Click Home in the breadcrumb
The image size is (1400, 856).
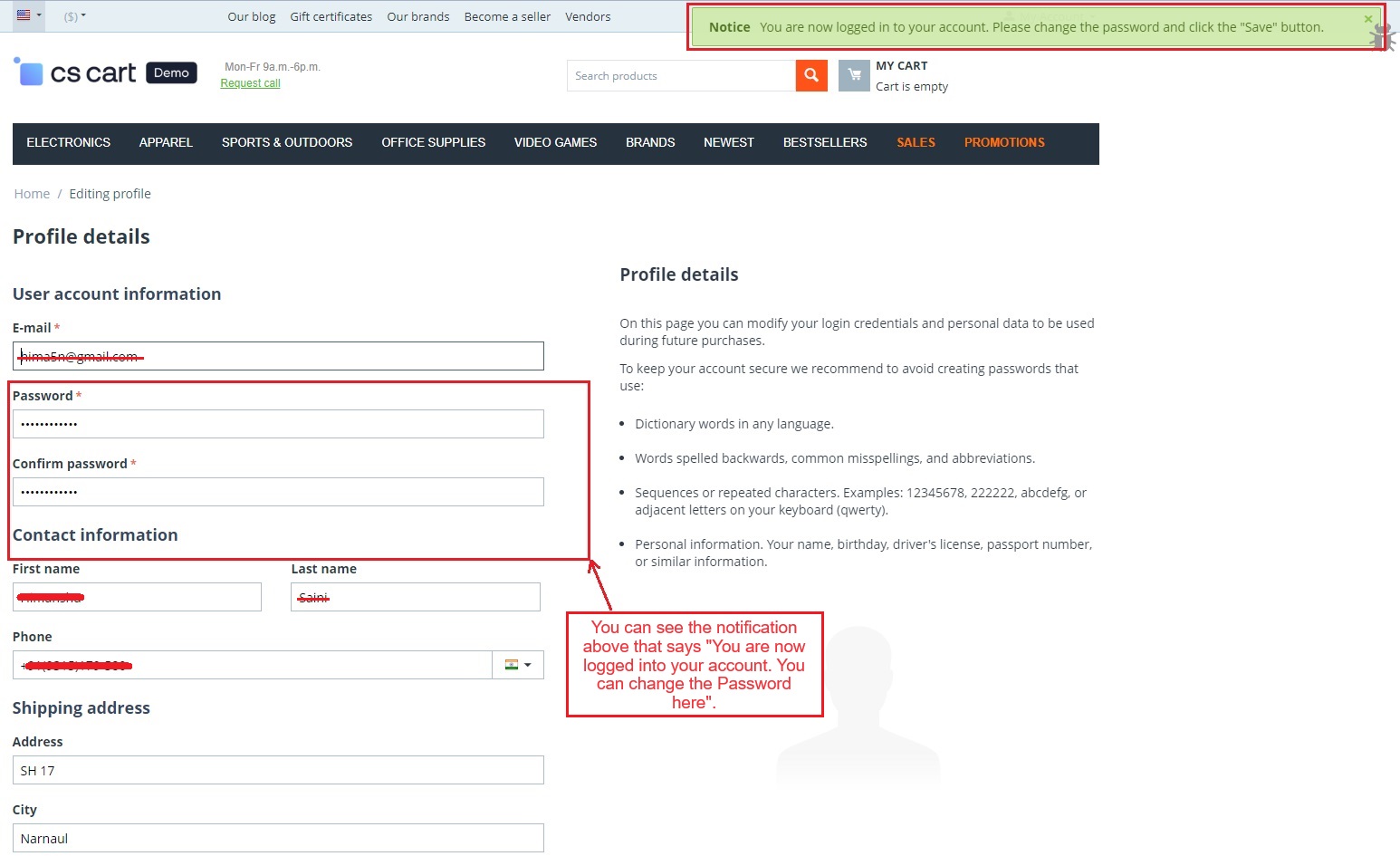pyautogui.click(x=32, y=194)
